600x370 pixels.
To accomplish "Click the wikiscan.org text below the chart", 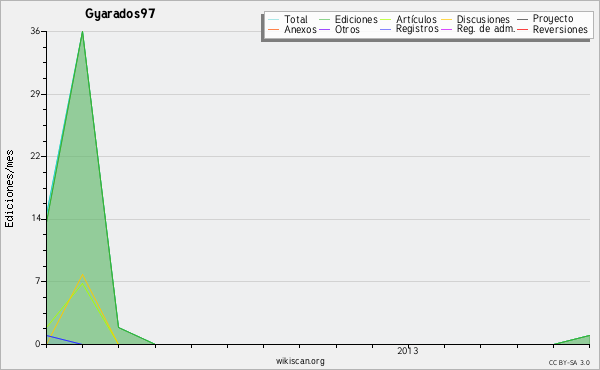I will click(x=300, y=361).
